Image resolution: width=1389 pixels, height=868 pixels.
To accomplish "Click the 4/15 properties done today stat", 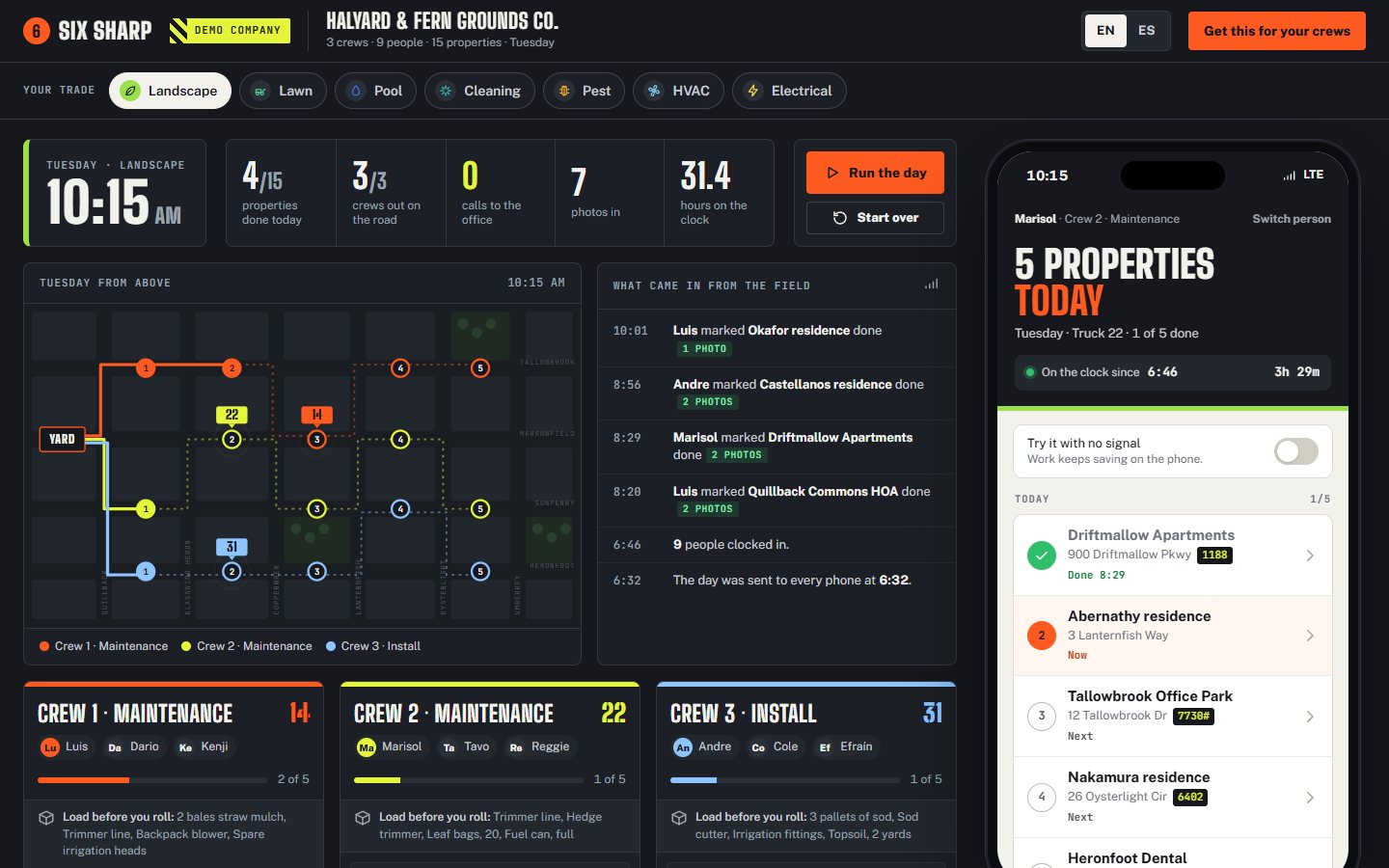I will coord(281,193).
